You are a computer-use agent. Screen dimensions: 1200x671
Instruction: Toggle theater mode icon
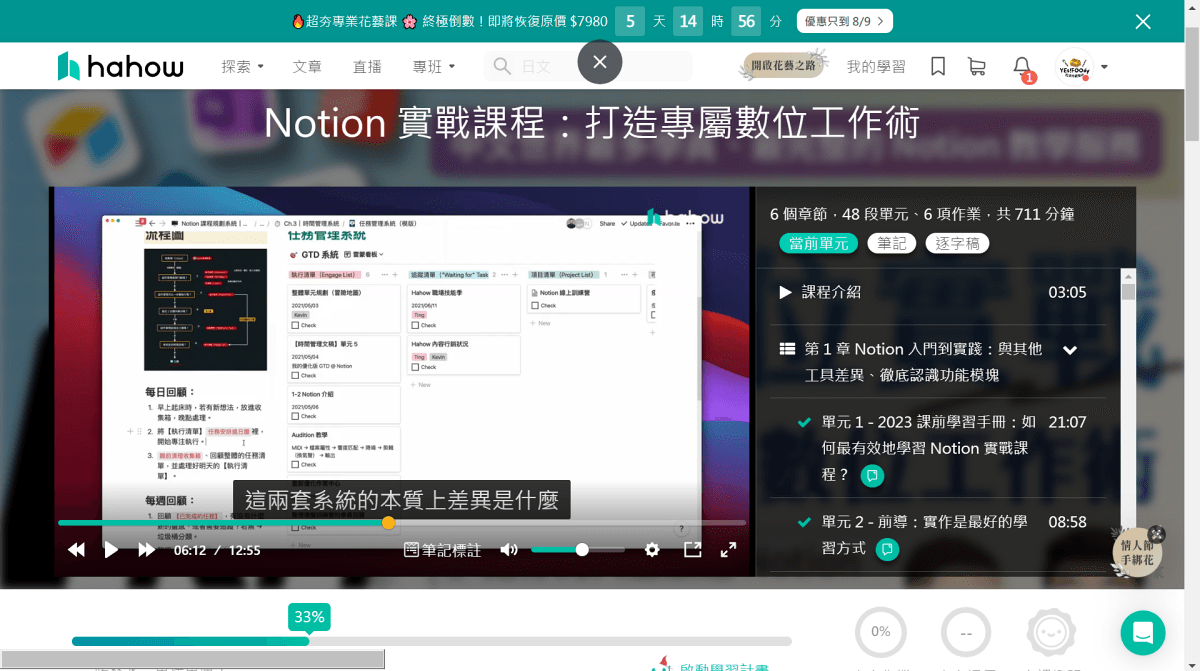pyautogui.click(x=692, y=549)
